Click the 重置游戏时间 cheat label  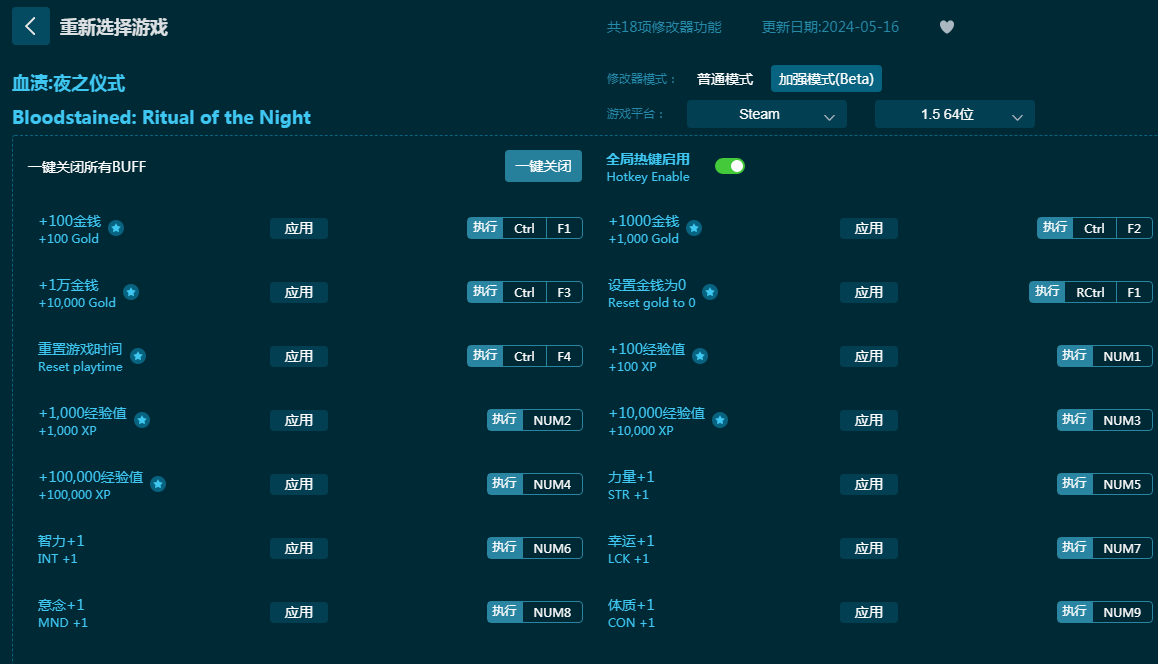coord(80,349)
